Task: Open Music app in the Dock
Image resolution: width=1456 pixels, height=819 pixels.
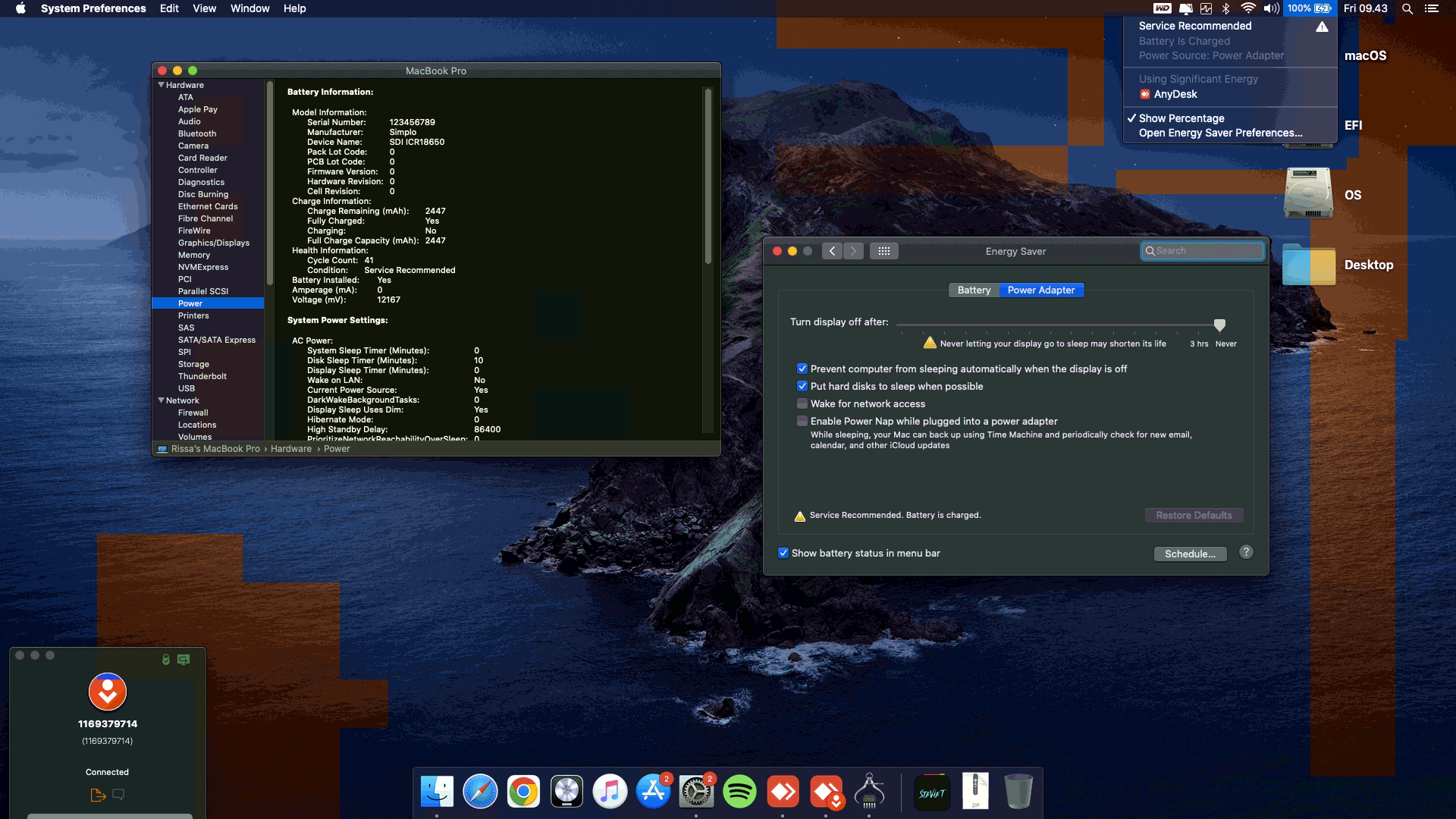Action: pos(610,792)
